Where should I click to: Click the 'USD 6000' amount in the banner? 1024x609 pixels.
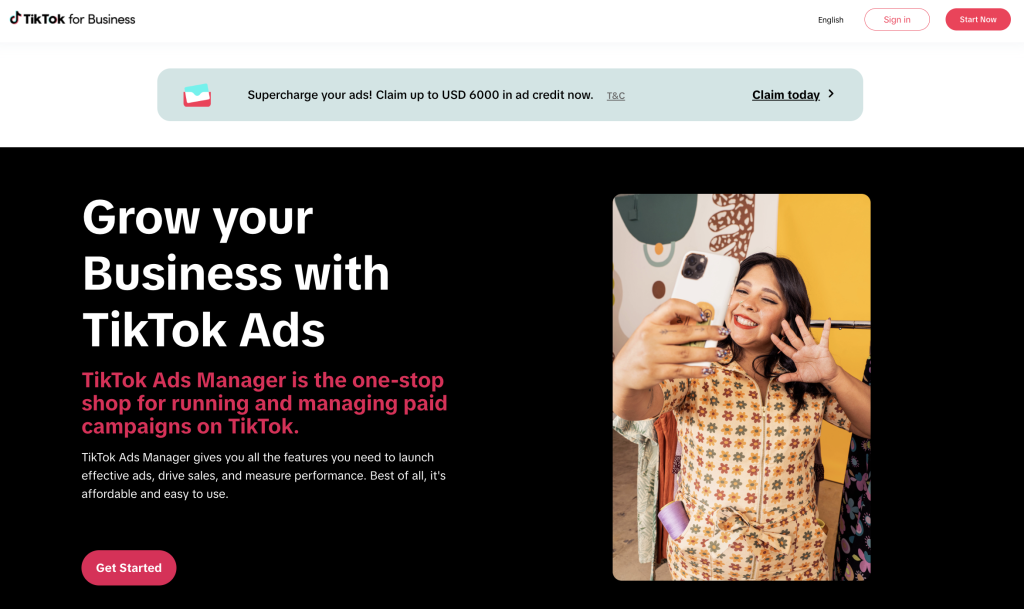point(470,95)
